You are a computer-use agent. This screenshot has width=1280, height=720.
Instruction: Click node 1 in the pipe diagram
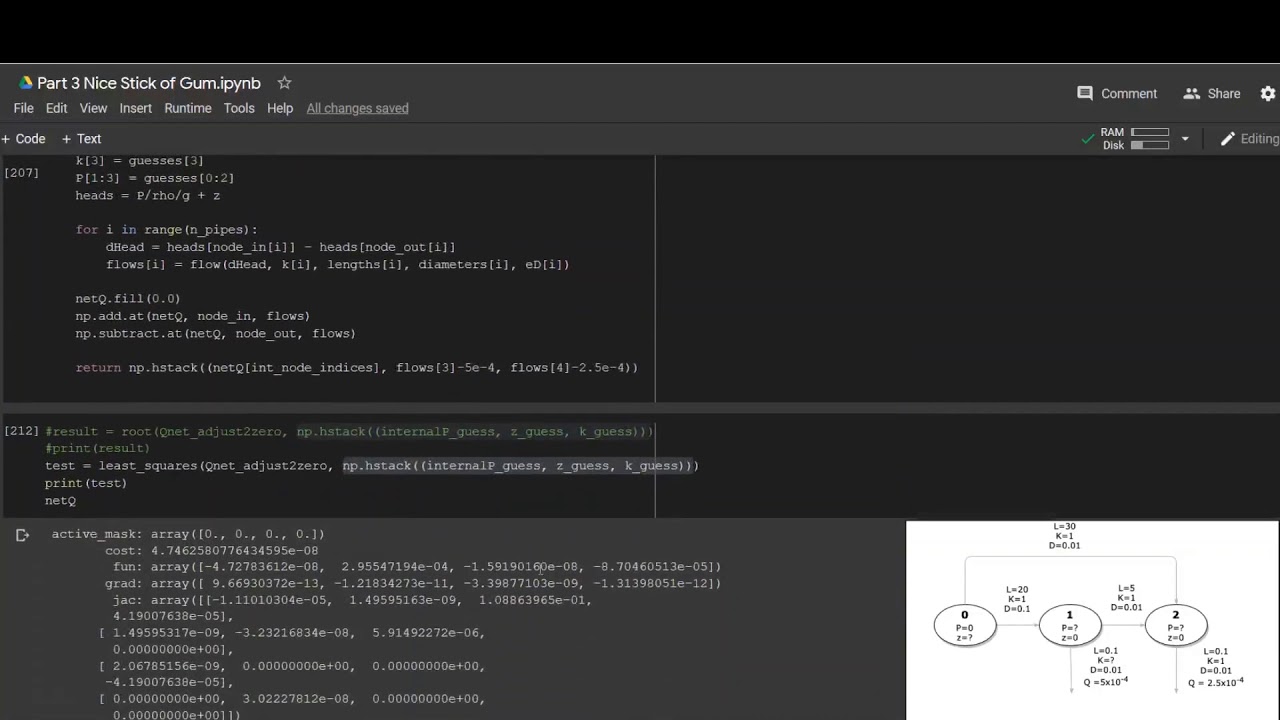tap(1070, 626)
